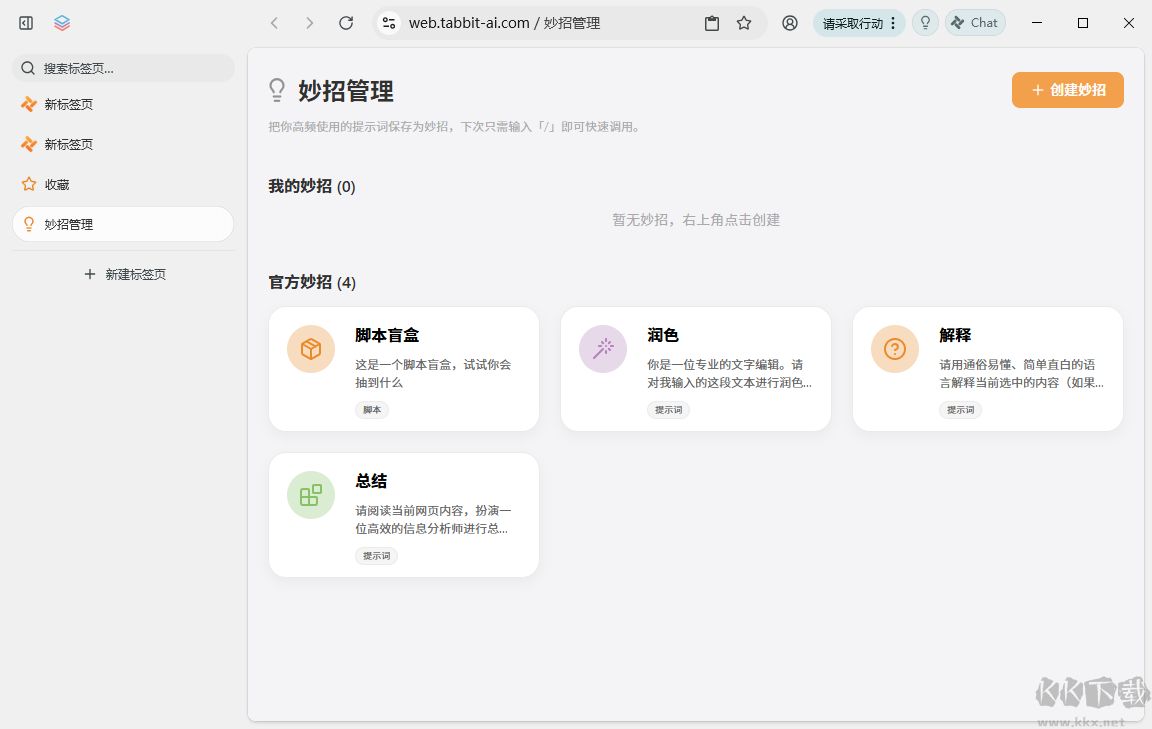This screenshot has height=729, width=1152.
Task: Bookmark the page with the star icon
Action: pyautogui.click(x=745, y=22)
